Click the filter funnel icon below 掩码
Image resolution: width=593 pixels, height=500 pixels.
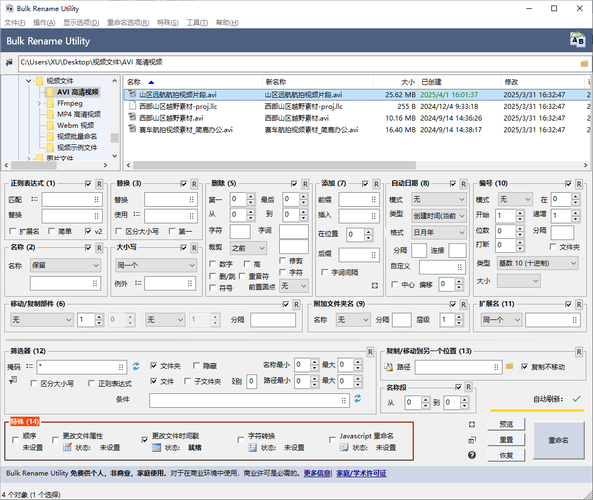coord(13,380)
